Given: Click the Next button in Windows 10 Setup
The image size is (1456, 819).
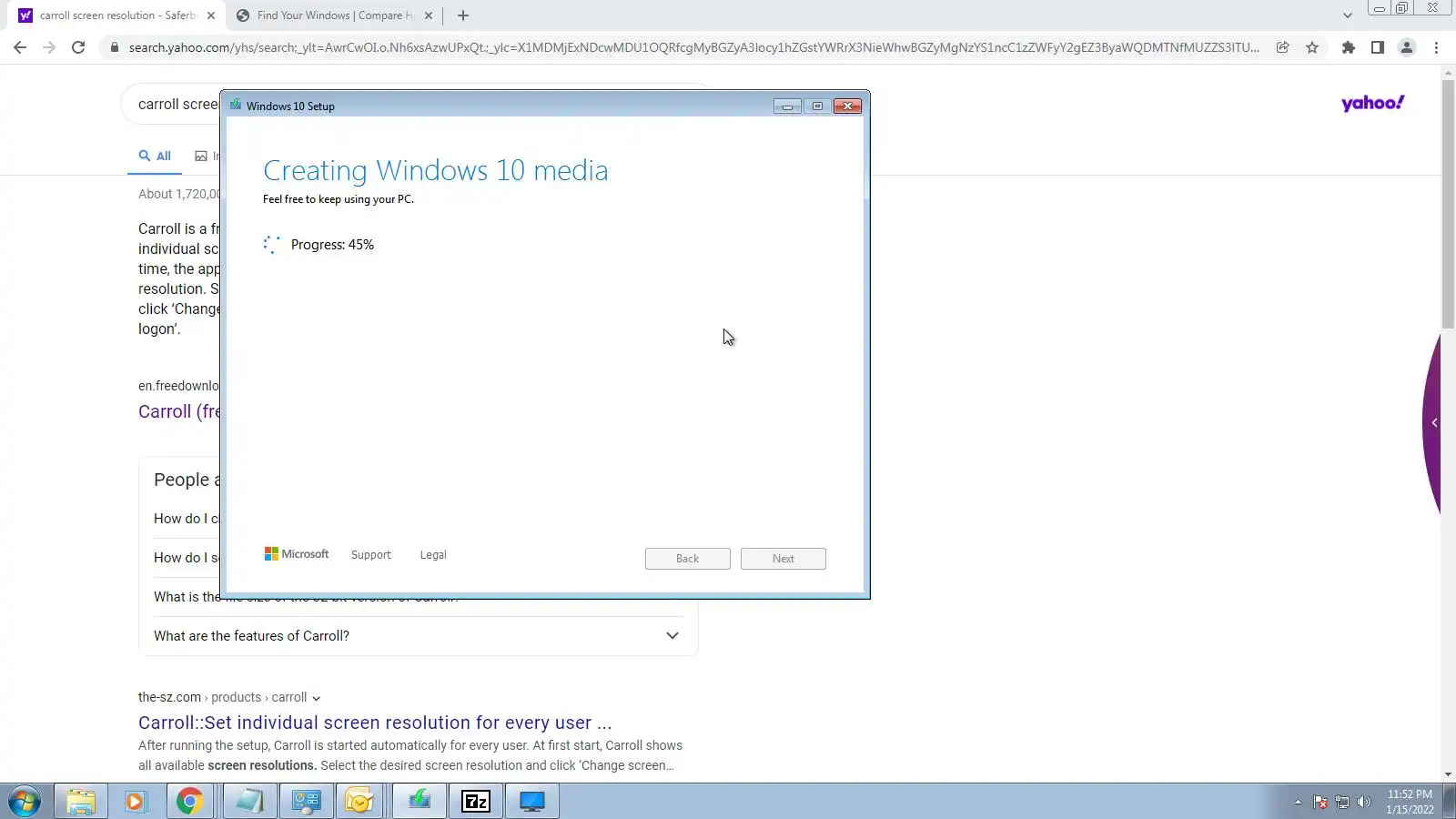Looking at the screenshot, I should pyautogui.click(x=784, y=559).
